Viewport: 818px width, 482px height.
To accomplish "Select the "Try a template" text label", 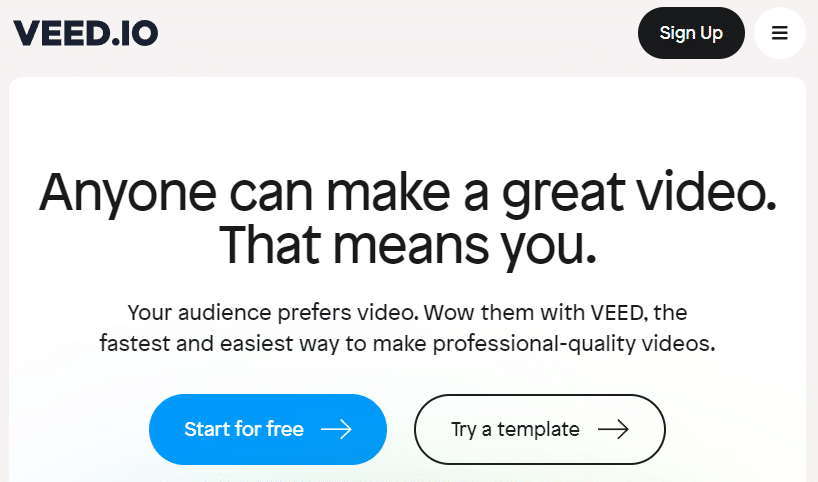I will coord(515,429).
